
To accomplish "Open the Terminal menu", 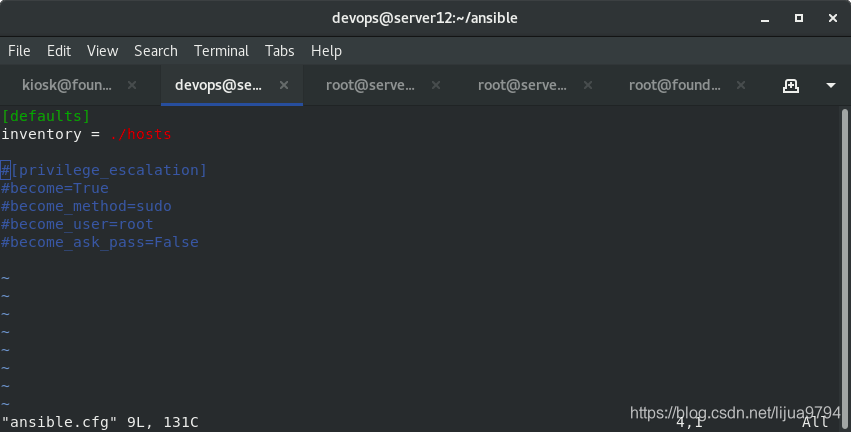I will pos(221,51).
